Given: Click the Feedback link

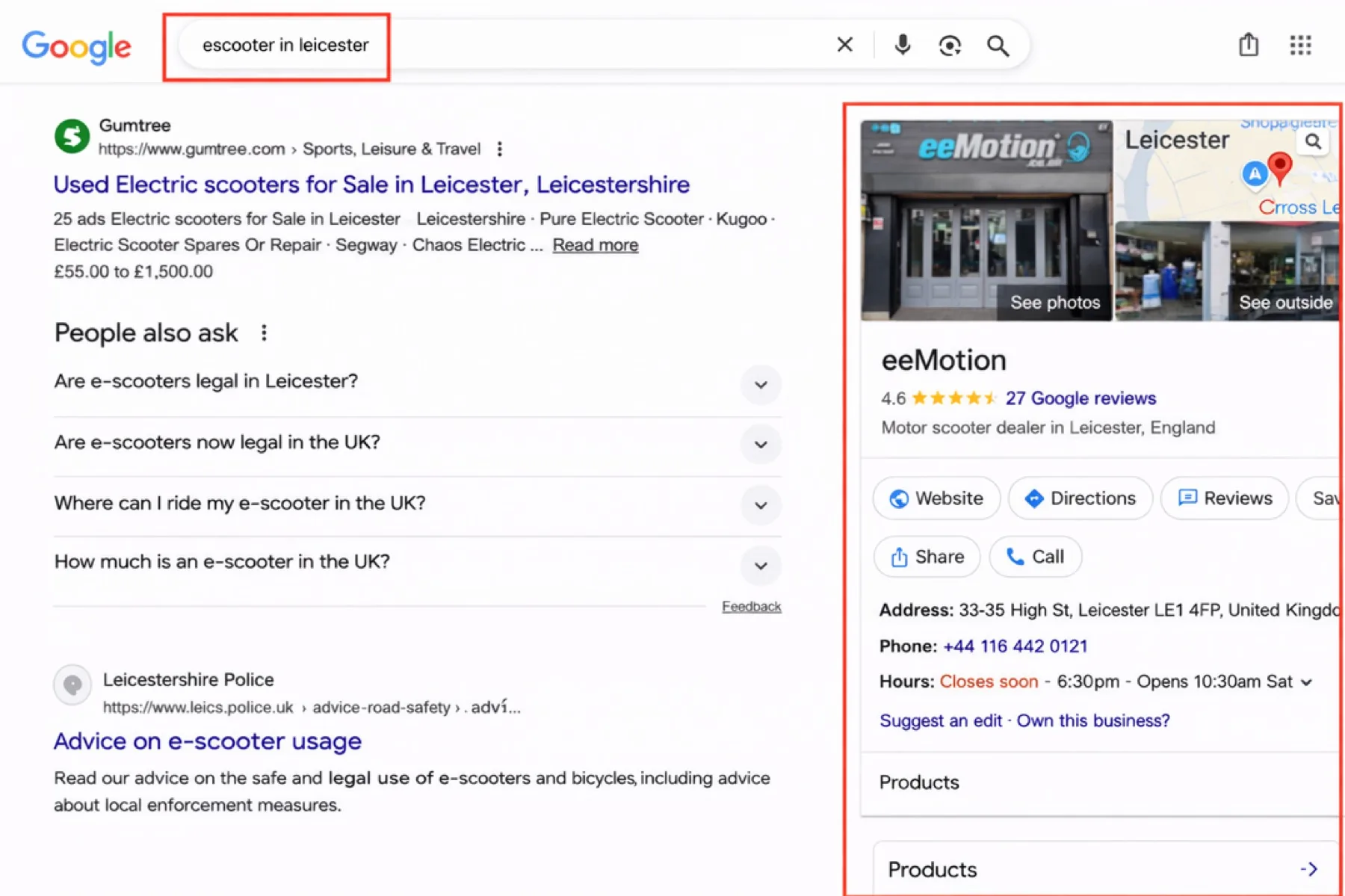Looking at the screenshot, I should (x=751, y=606).
